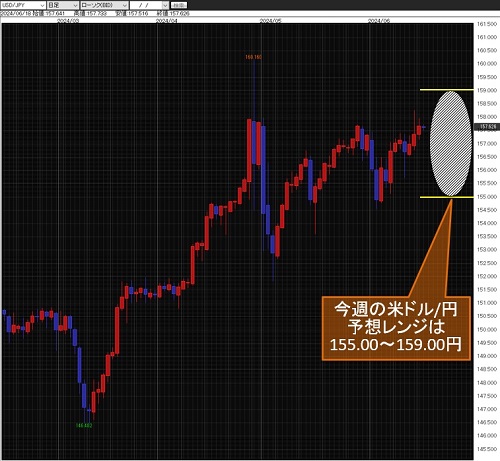Select the 146.482 low price label
The image size is (500, 461).
point(84,425)
